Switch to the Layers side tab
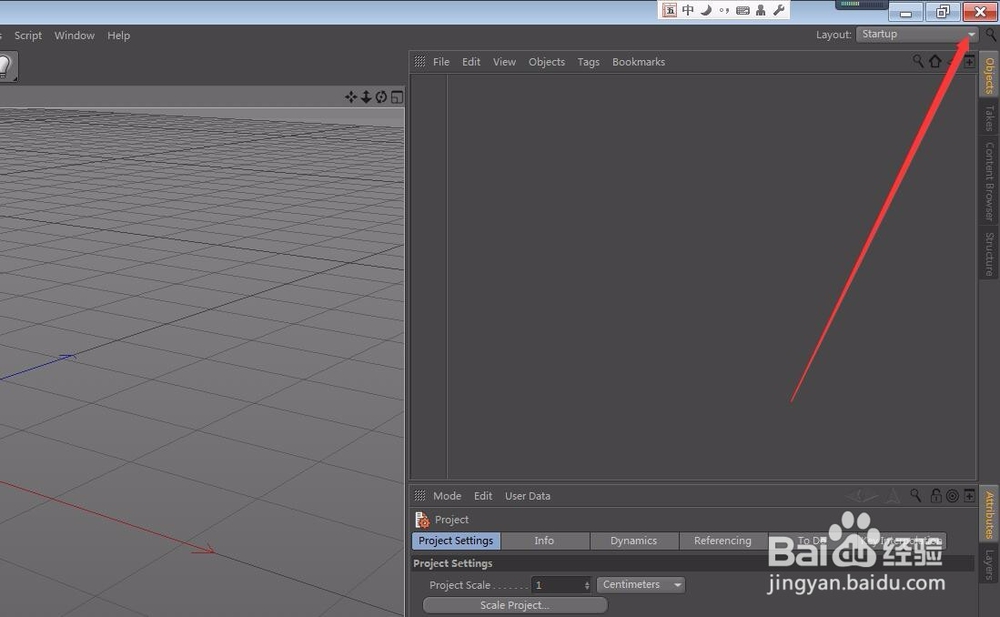The width and height of the screenshot is (1000, 617). [990, 564]
